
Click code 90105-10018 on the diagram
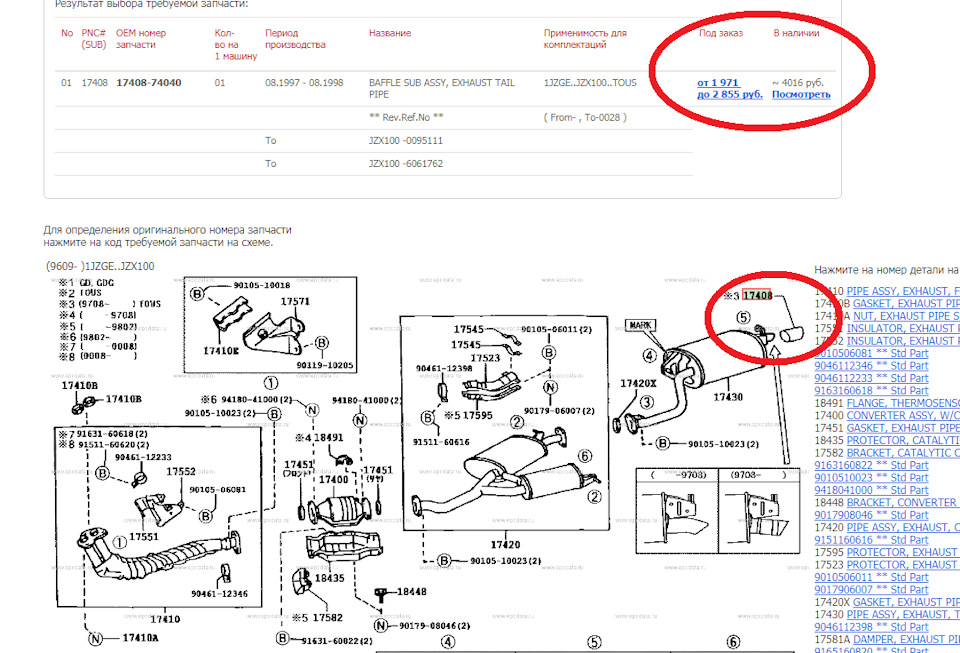pos(262,285)
